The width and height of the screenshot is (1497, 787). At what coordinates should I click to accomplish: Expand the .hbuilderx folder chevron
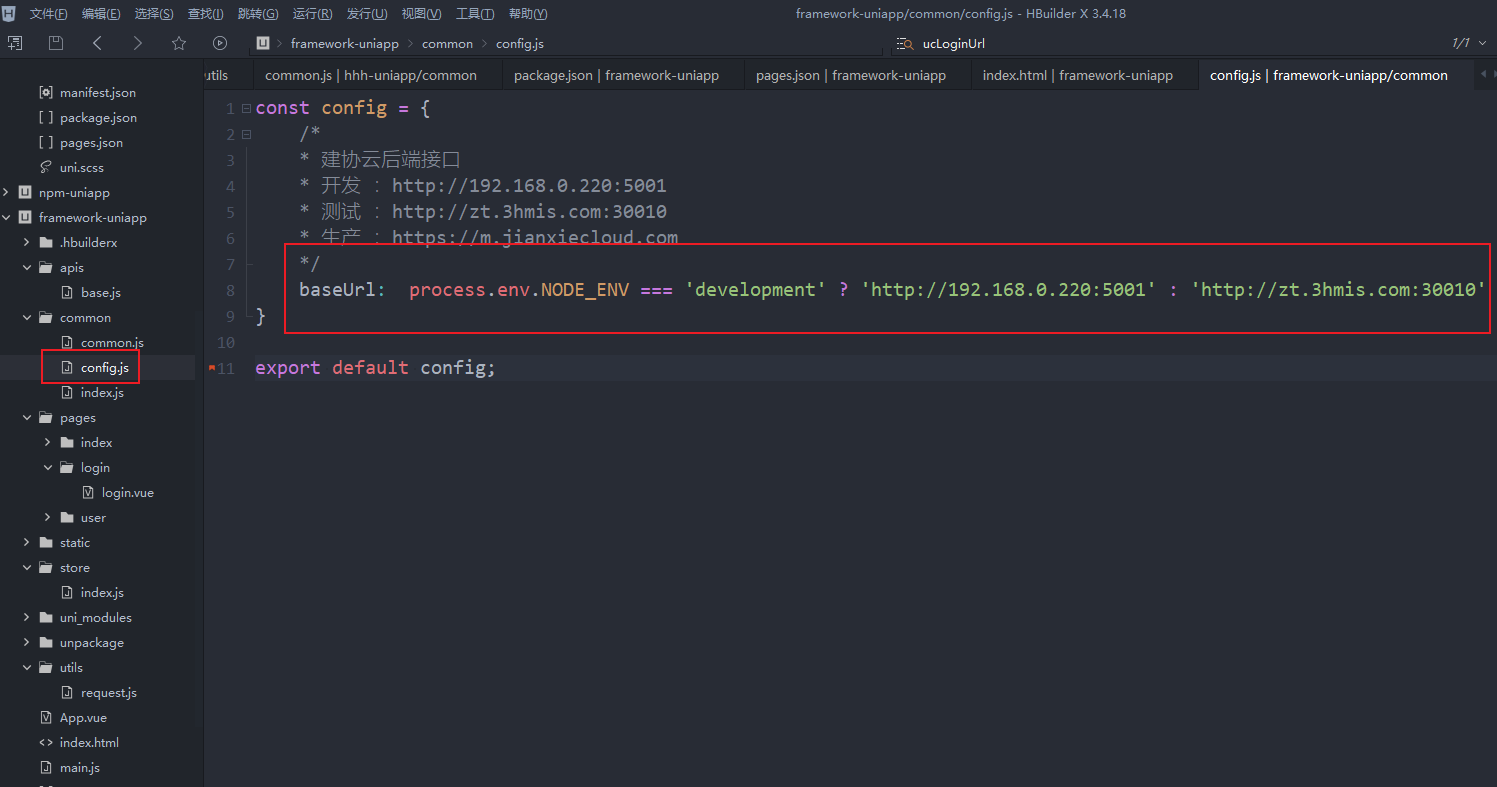pyautogui.click(x=26, y=242)
